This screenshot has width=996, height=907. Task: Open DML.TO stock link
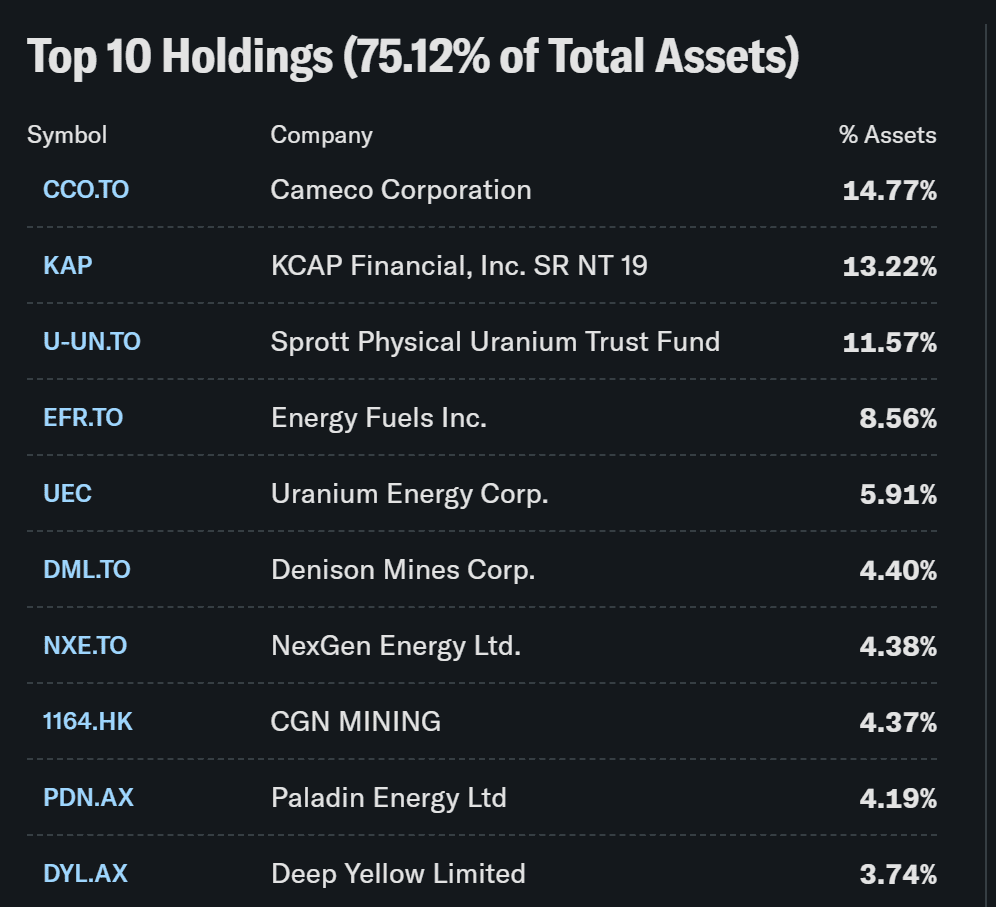tap(87, 570)
